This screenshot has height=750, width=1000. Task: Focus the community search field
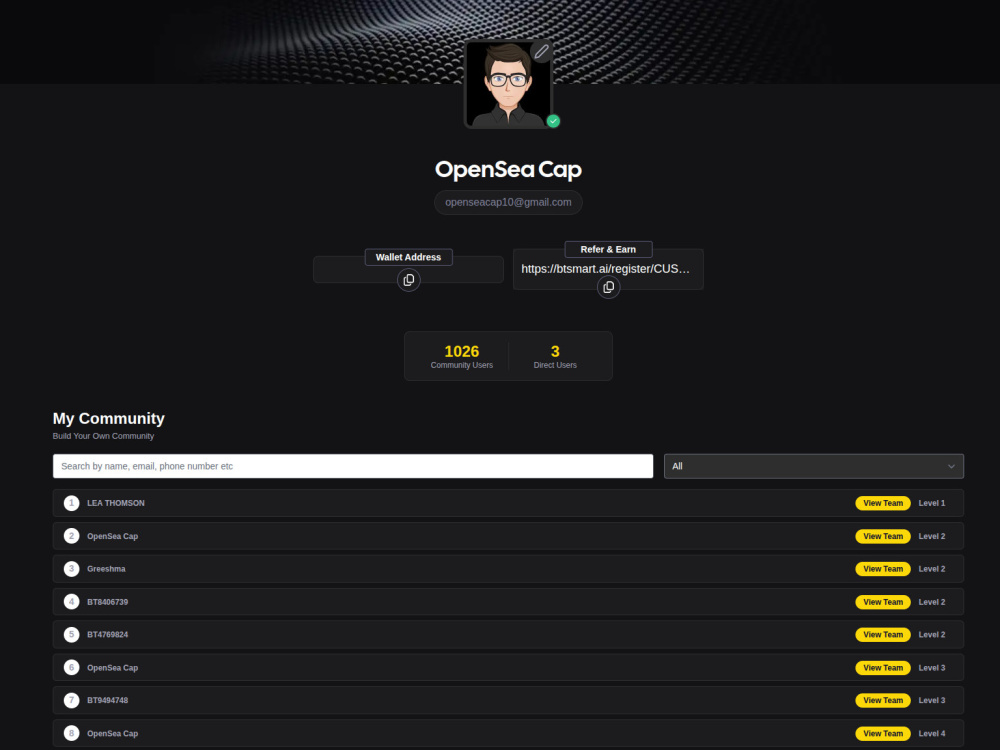point(353,466)
